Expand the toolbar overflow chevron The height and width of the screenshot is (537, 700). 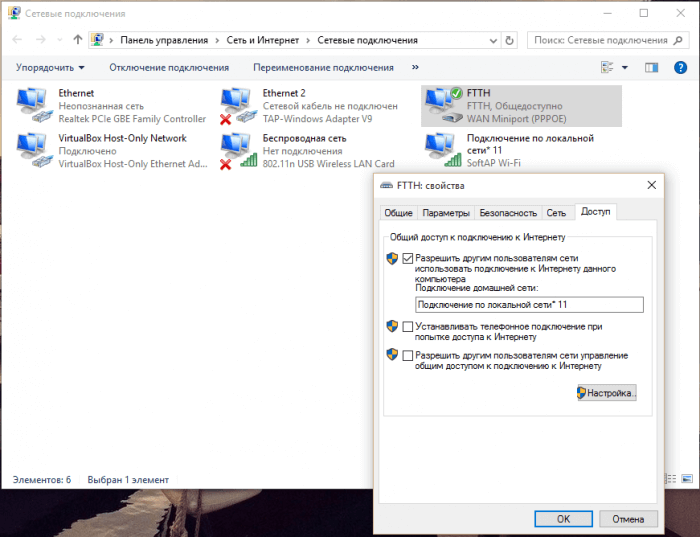[415, 67]
